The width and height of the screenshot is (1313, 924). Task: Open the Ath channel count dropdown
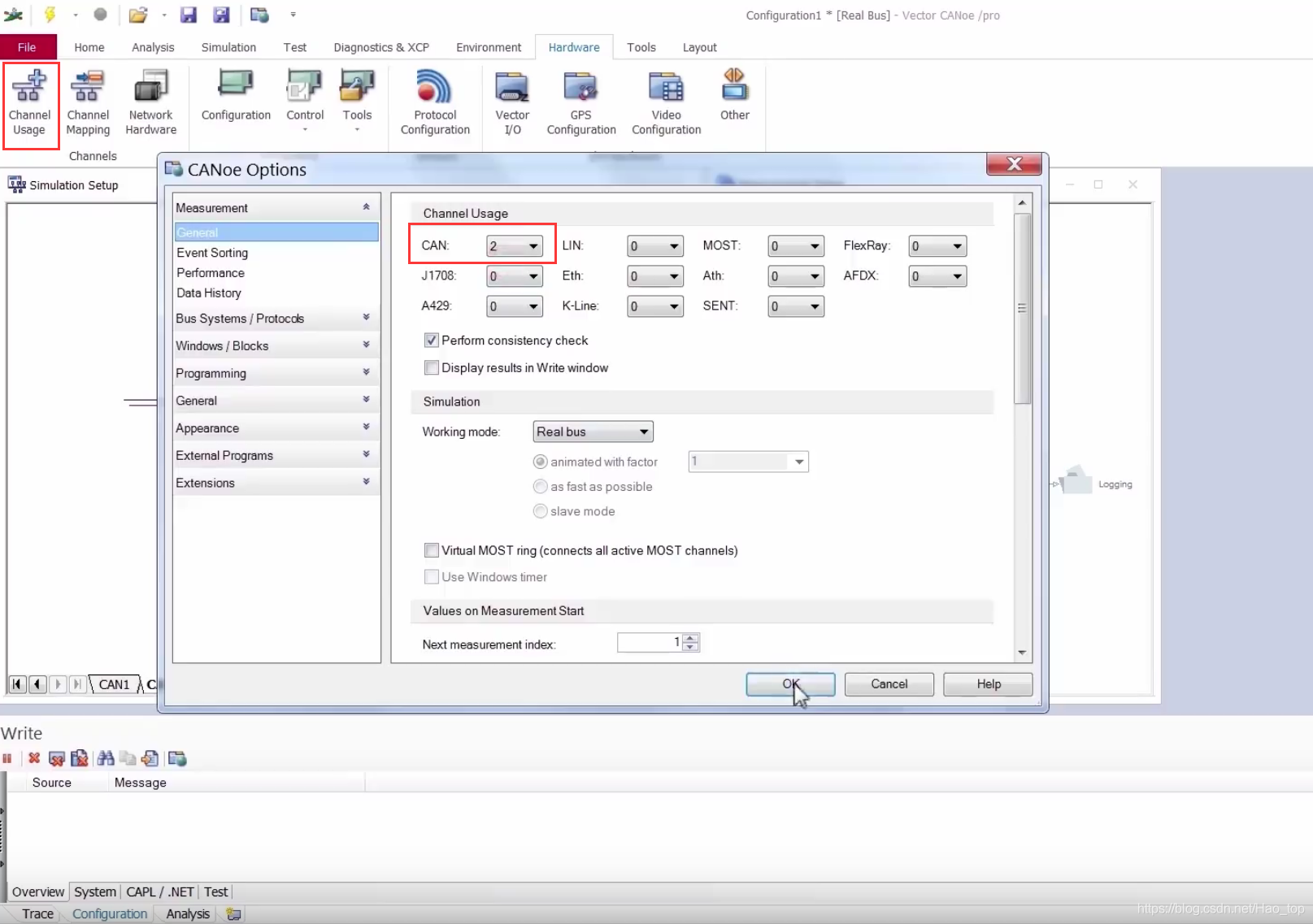tap(796, 276)
